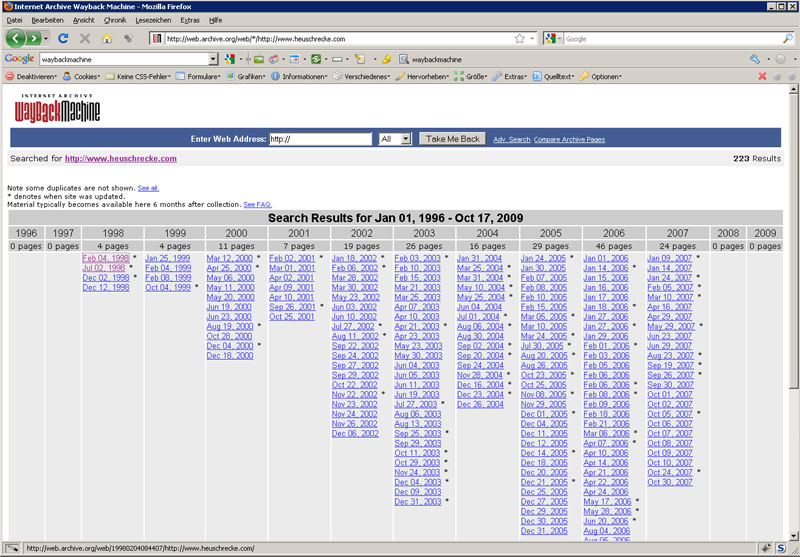Viewport: 800px width, 557px height.
Task: Click the site identity icon in the address bar
Action: pos(157,39)
